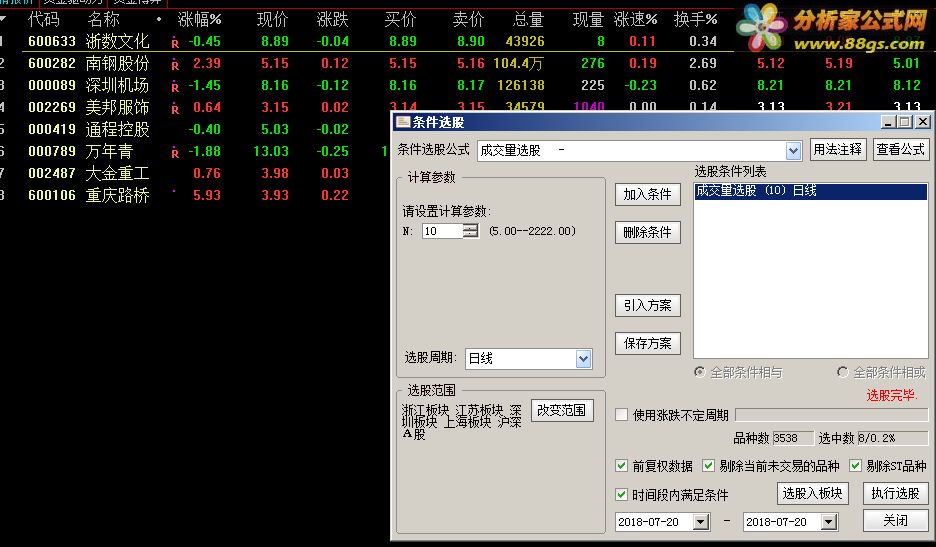The height and width of the screenshot is (547, 936).
Task: View formula via 查看公式 button
Action: pos(900,149)
